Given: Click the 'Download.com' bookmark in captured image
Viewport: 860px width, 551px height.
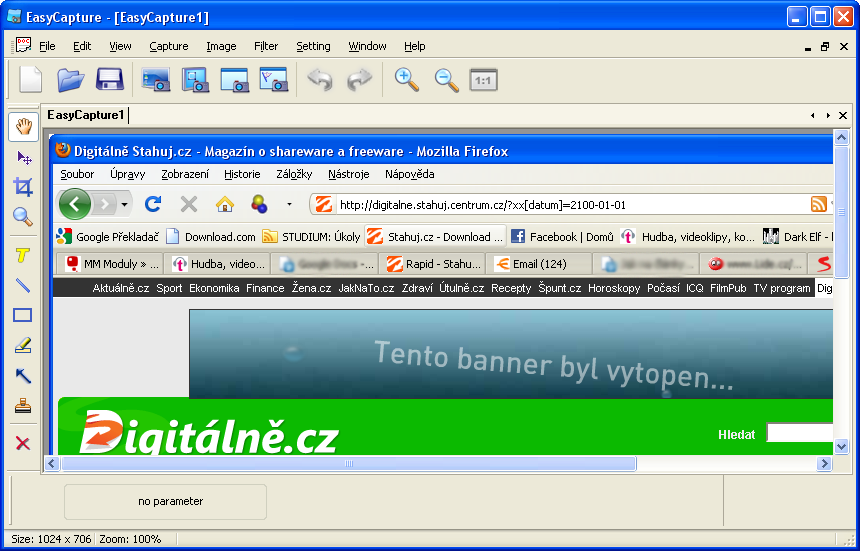Looking at the screenshot, I should (211, 237).
